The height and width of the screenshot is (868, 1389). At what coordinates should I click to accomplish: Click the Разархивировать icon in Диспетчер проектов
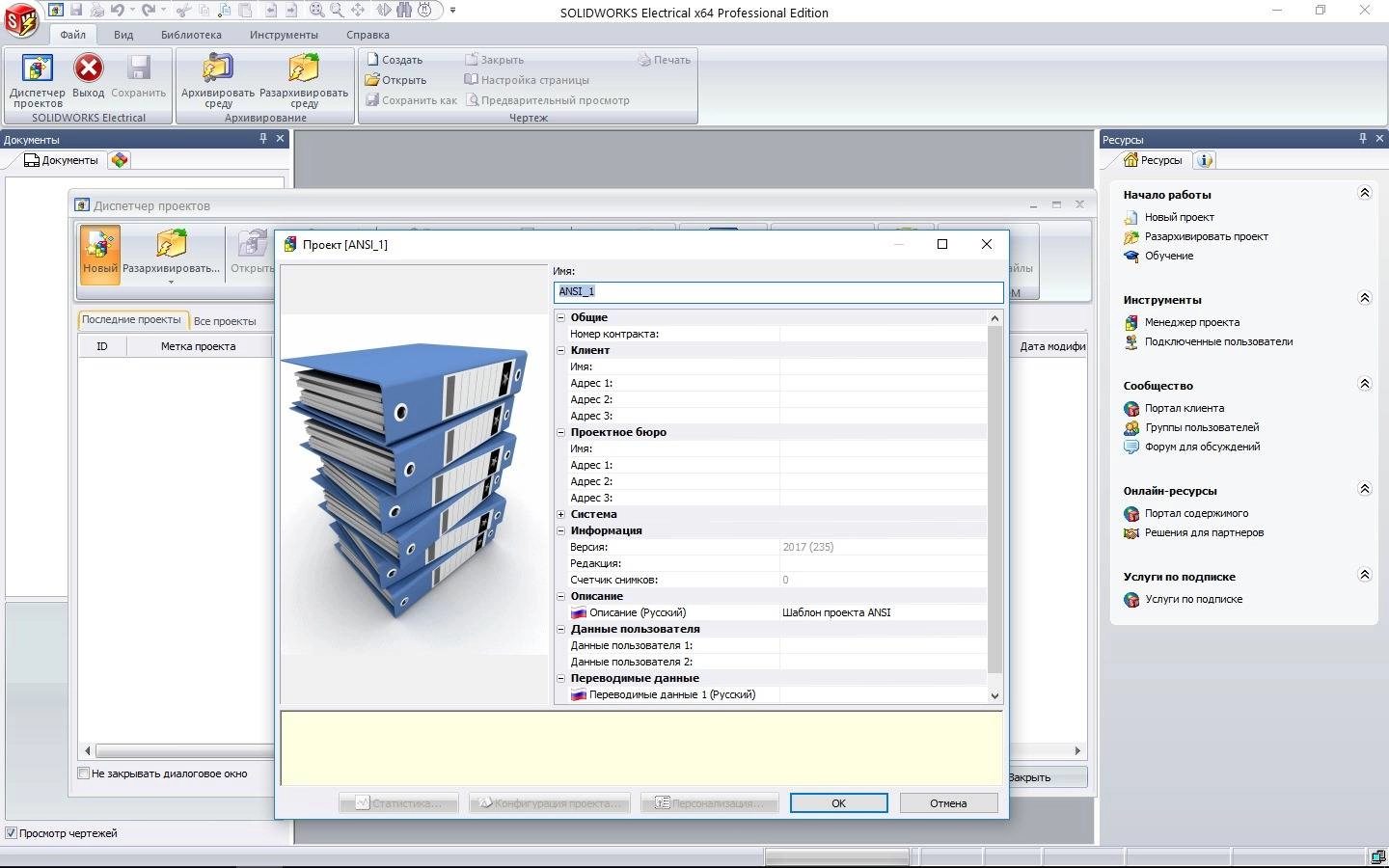[x=171, y=243]
